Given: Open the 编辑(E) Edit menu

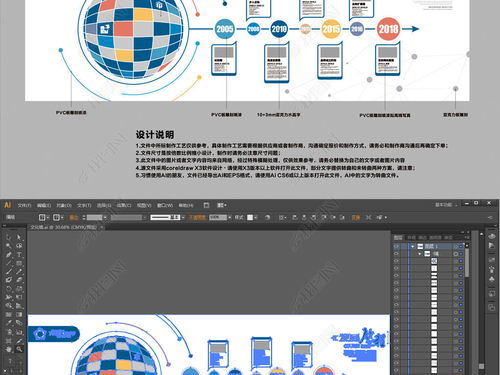Looking at the screenshot, I should 44,205.
